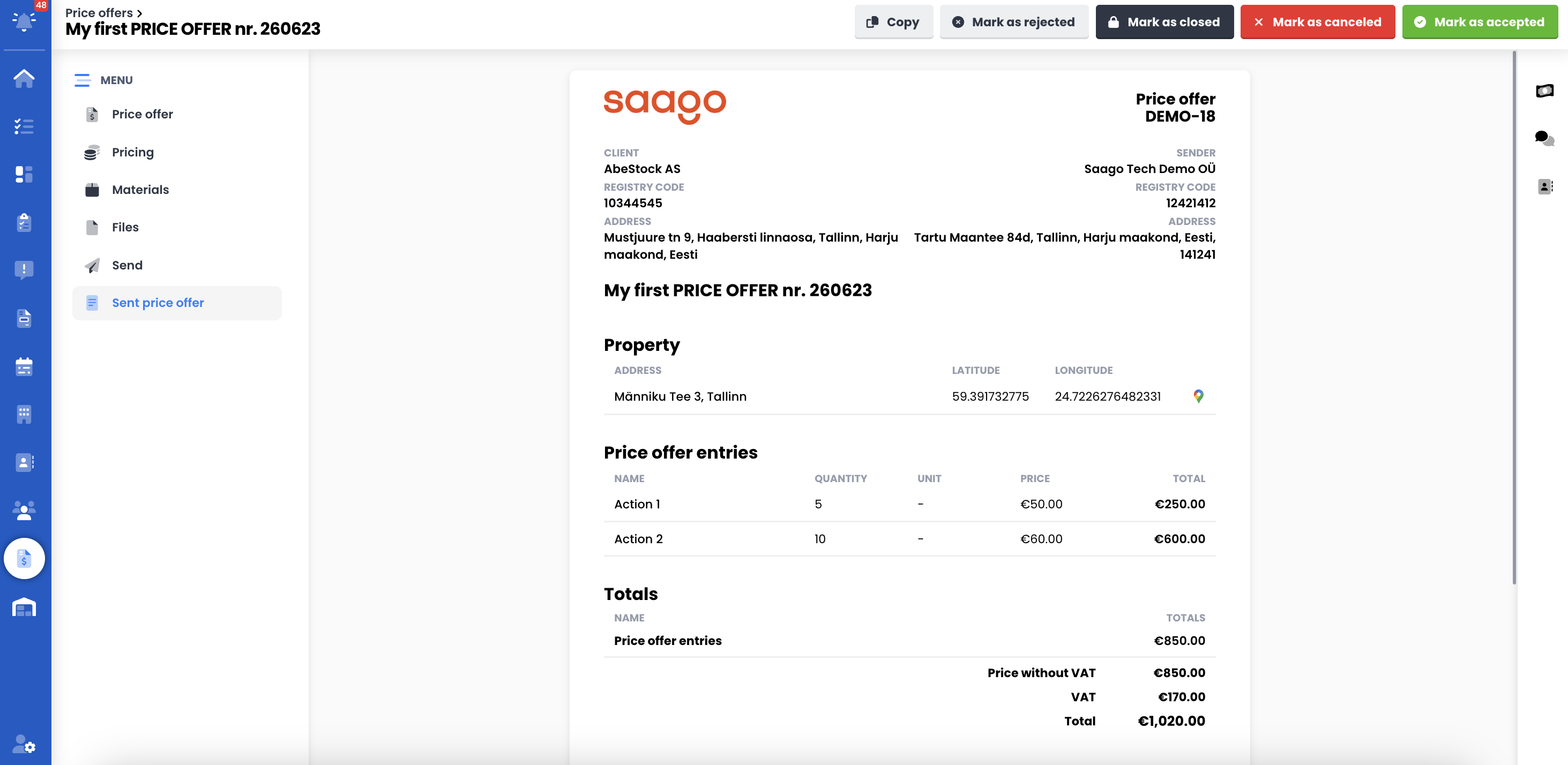This screenshot has height=765, width=1568.
Task: Copy this price offer
Action: (893, 22)
